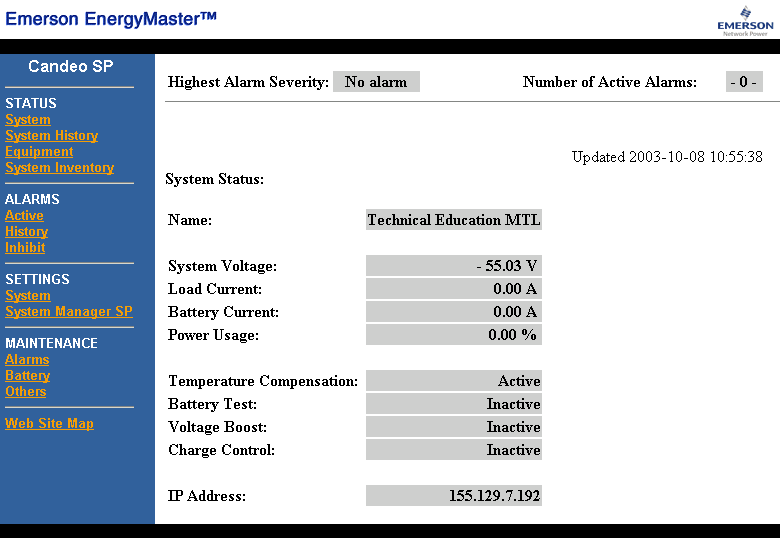Open the System link under STATUS
The height and width of the screenshot is (538, 780).
click(28, 120)
